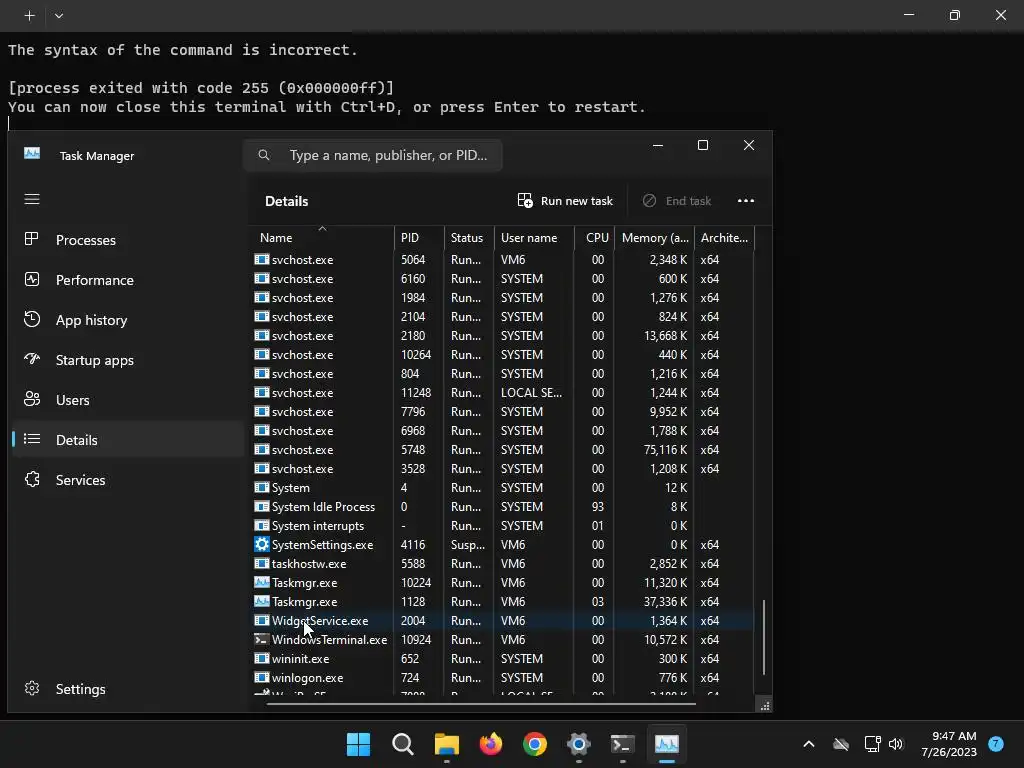The image size is (1024, 768).
Task: Select the taskhostw.exe process
Action: 502,564
